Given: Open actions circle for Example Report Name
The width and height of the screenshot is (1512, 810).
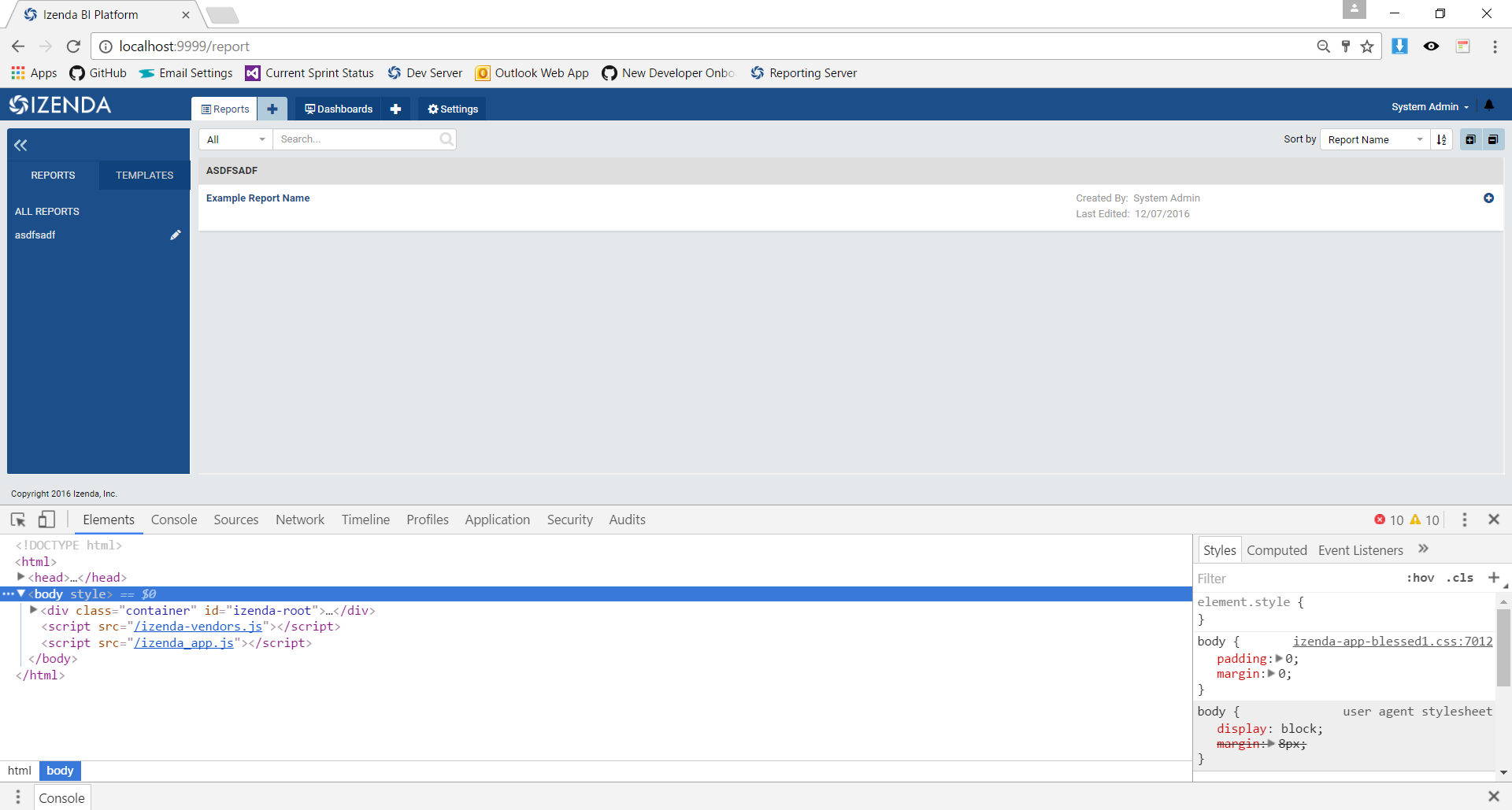Looking at the screenshot, I should coord(1488,198).
